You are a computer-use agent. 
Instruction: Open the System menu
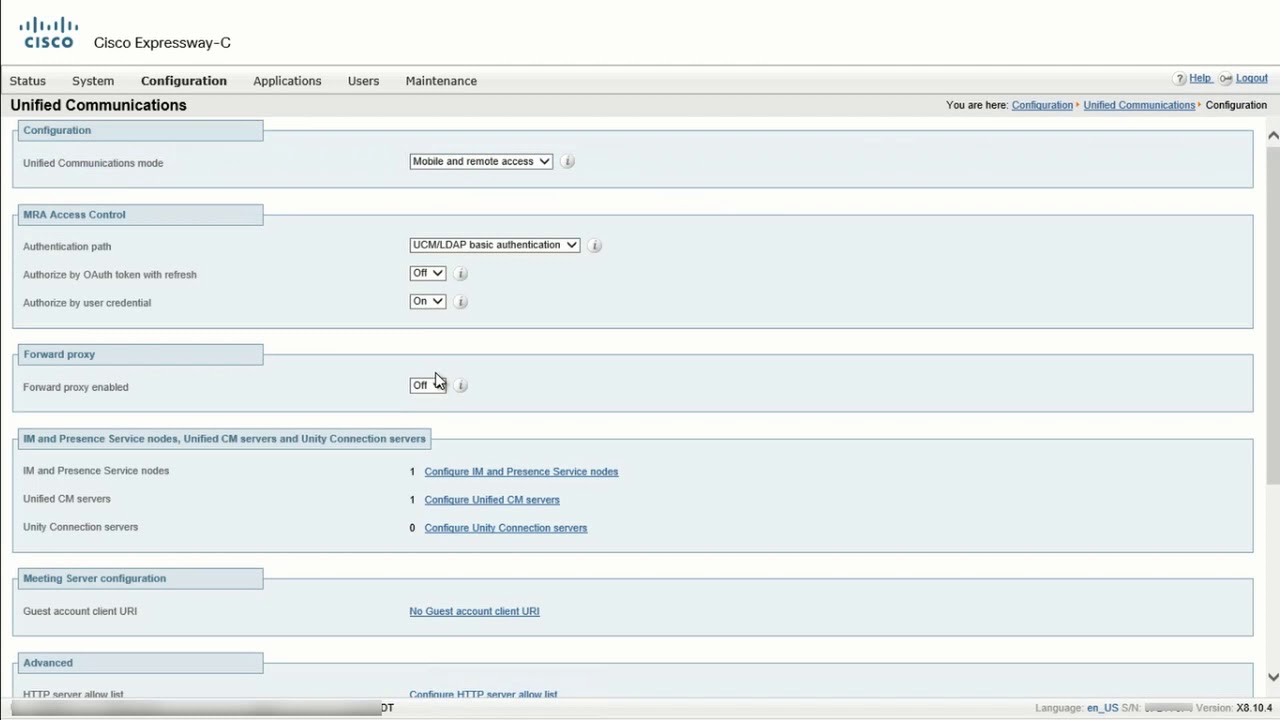[93, 81]
